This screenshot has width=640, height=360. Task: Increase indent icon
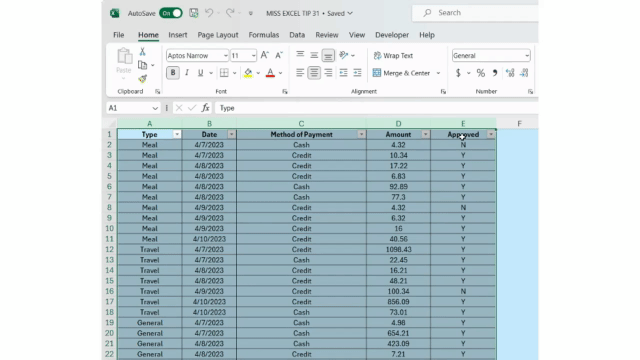pyautogui.click(x=358, y=73)
